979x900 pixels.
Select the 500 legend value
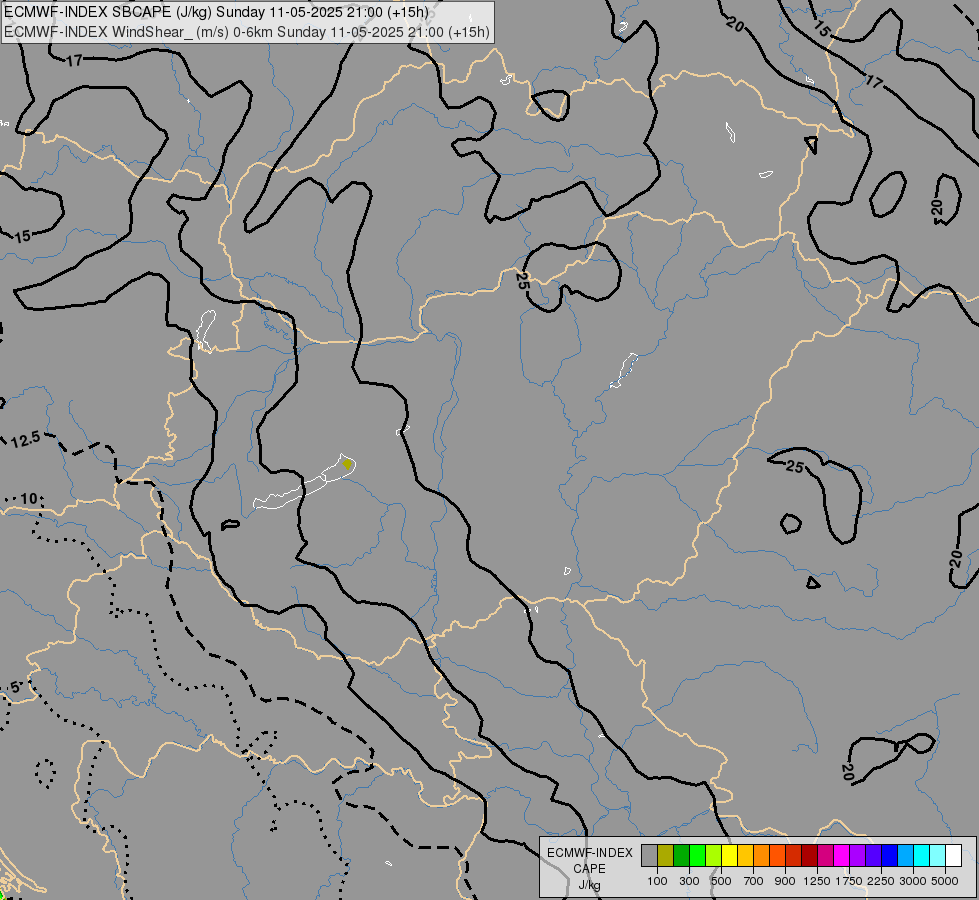[x=721, y=881]
